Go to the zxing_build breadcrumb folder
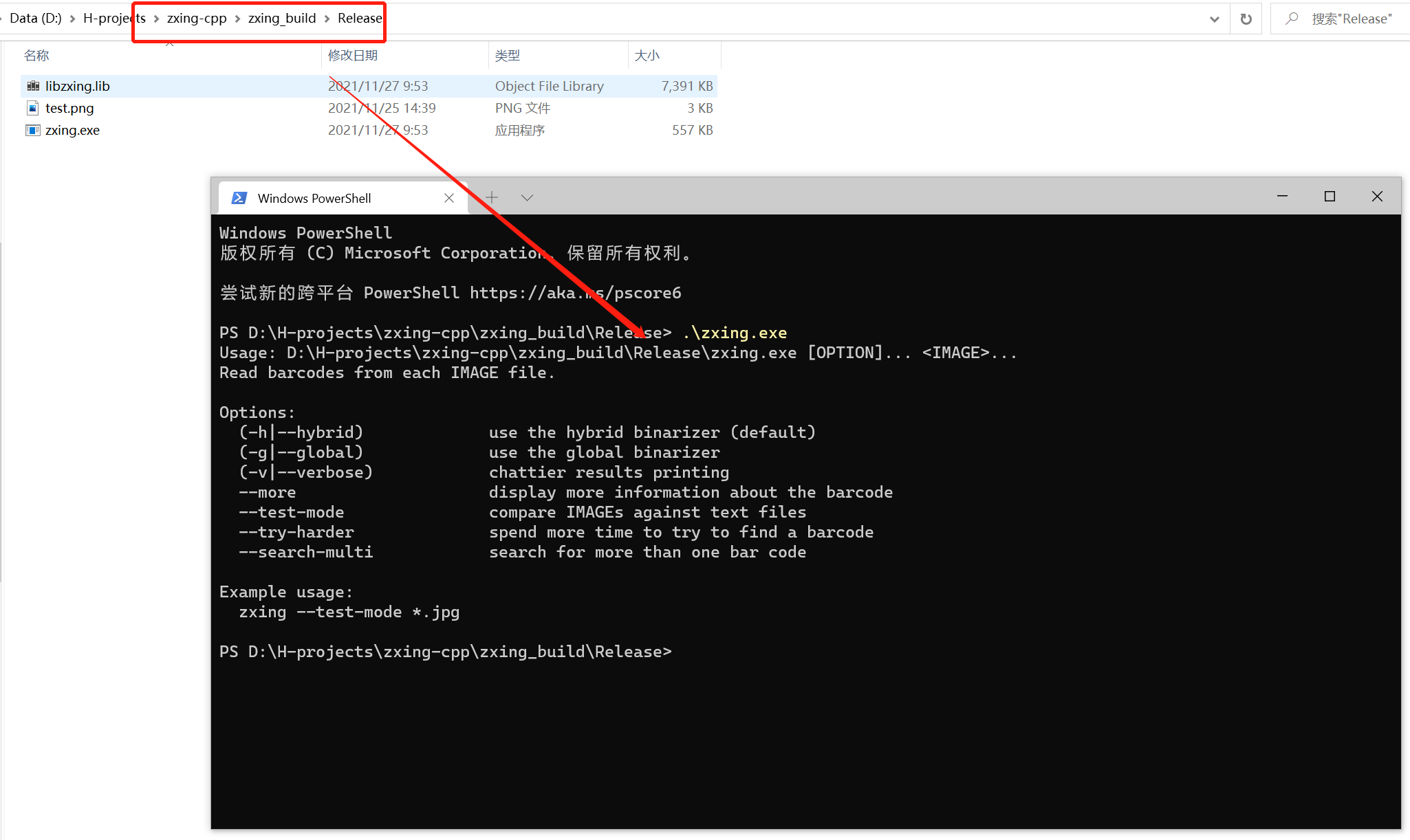 (282, 19)
